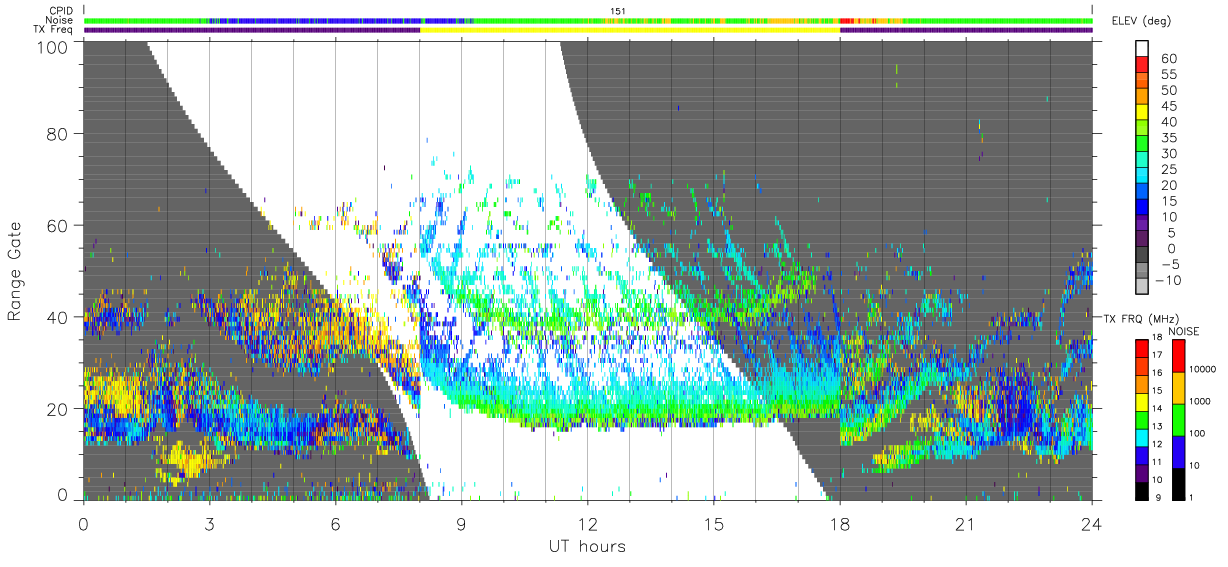Viewport: 1228px width, 567px height.
Task: Click the black bottom segment of TX FRQ color bar
Action: pyautogui.click(x=1142, y=491)
